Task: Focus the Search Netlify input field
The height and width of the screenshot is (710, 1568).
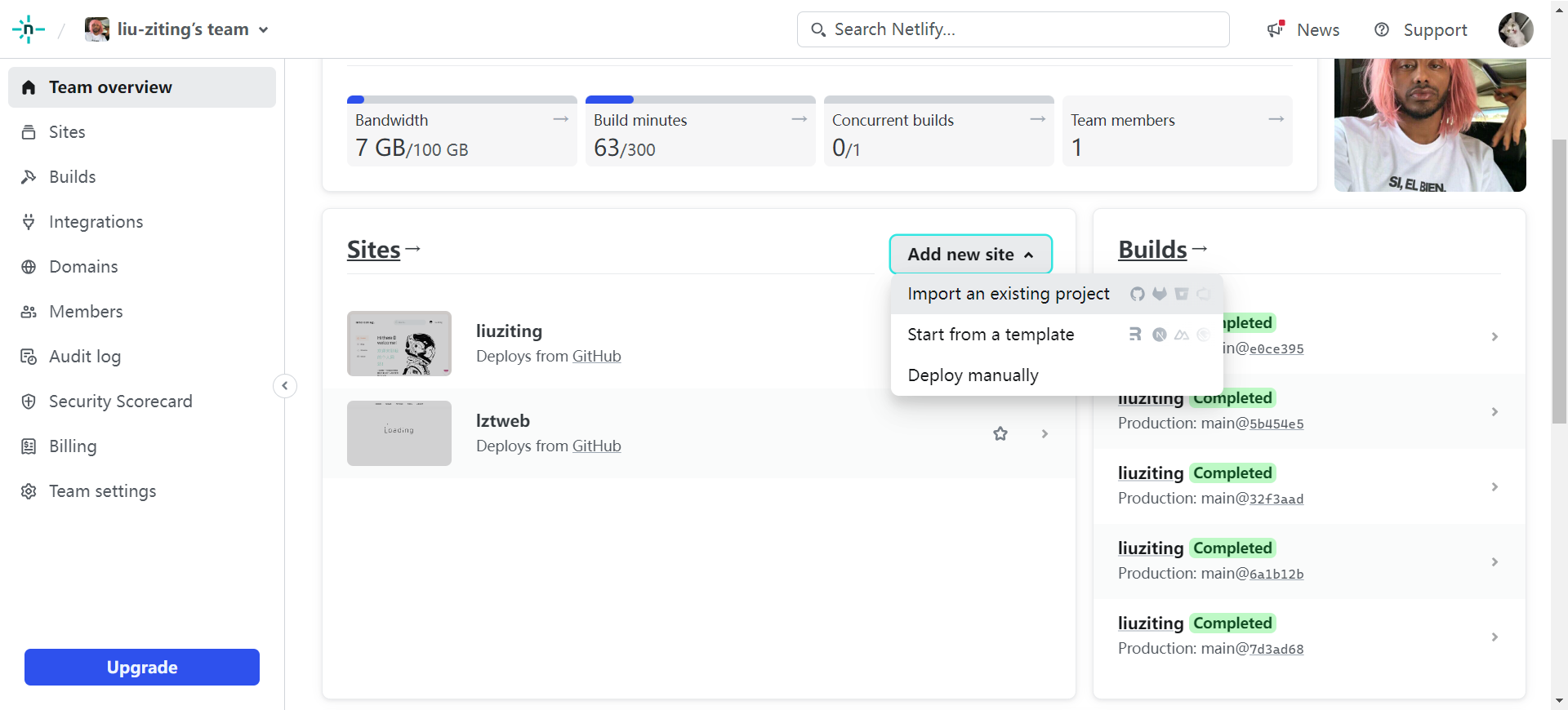Action: [1013, 29]
